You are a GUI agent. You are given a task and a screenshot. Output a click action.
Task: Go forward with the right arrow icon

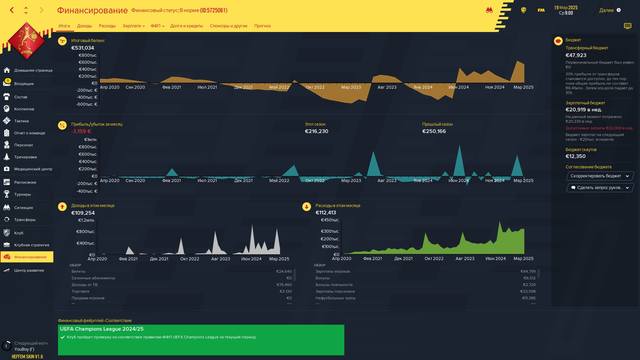pos(41,10)
